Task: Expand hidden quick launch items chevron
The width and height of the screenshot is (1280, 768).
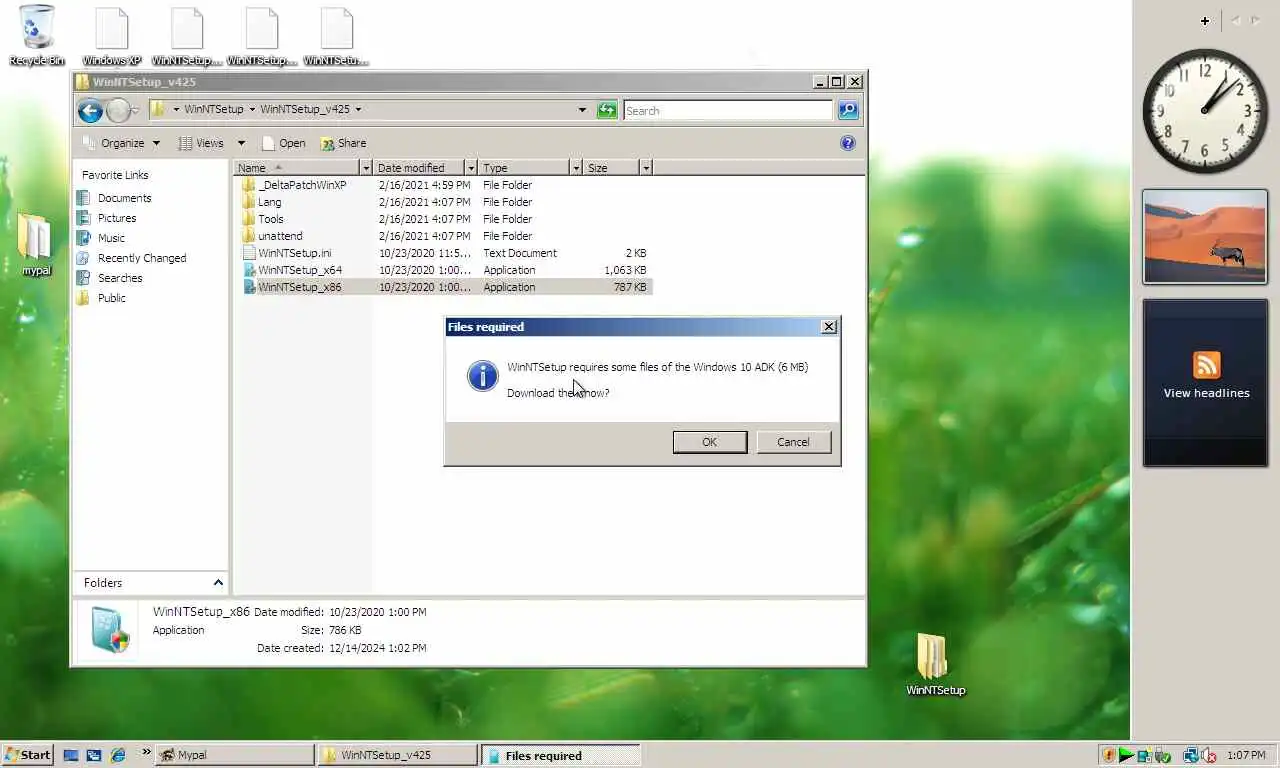Action: 147,752
